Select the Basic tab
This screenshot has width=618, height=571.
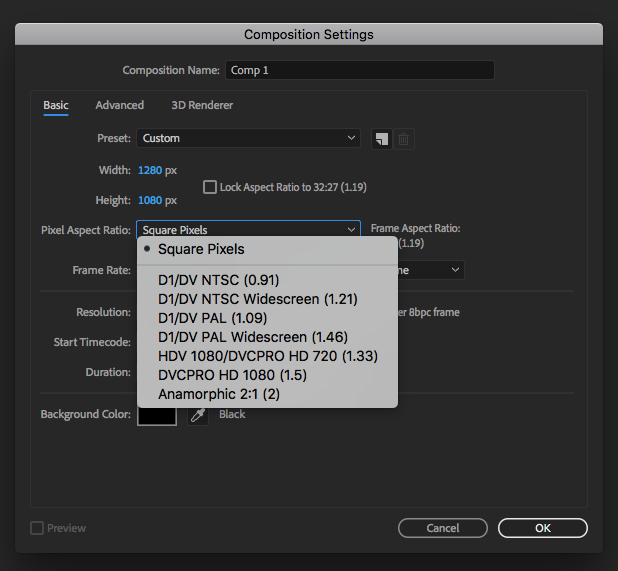[x=56, y=105]
